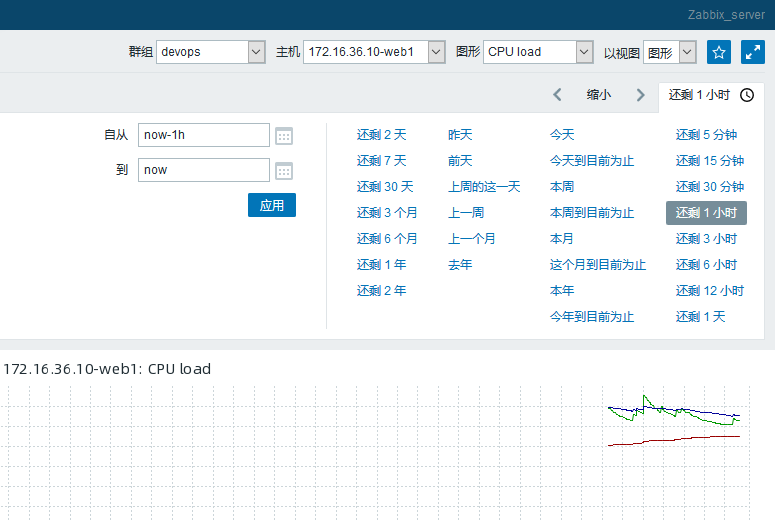Select the 还剩 1 小时 time selector tab
Image resolution: width=776 pixels, height=521 pixels.
[699, 95]
